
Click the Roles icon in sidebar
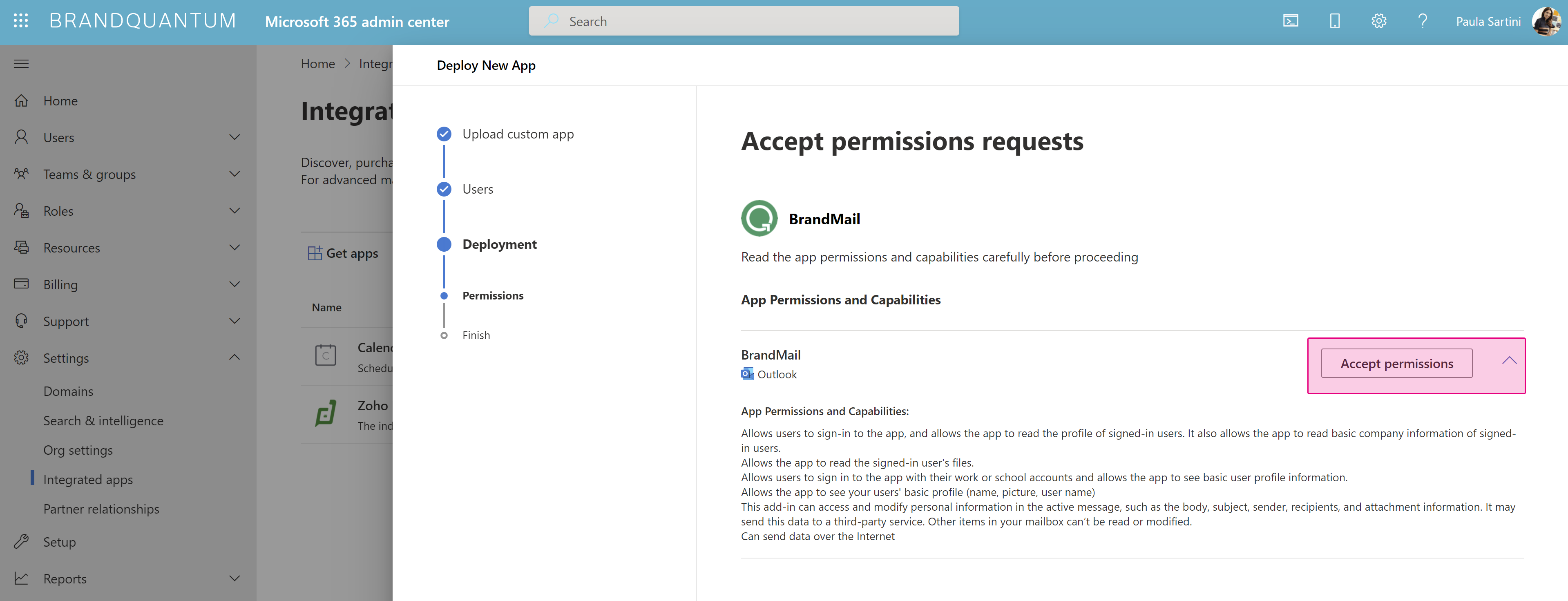pos(21,211)
